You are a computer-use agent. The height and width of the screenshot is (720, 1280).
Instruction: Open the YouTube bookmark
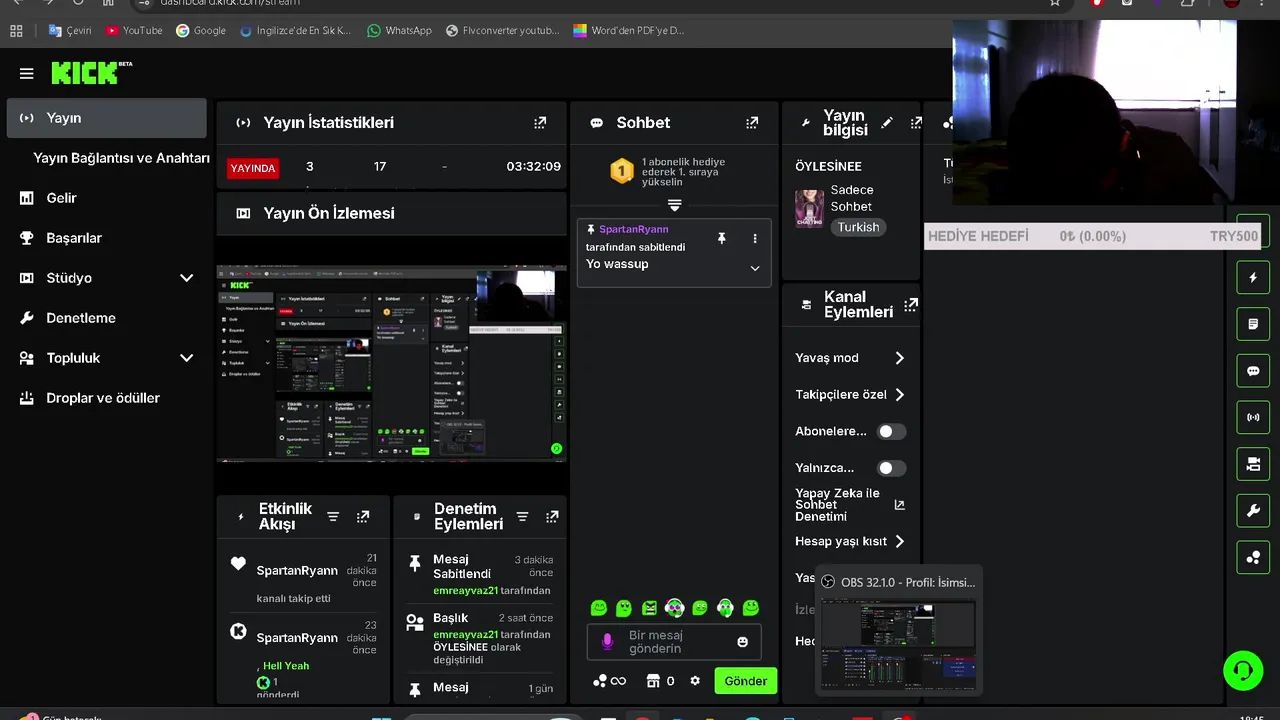(134, 31)
